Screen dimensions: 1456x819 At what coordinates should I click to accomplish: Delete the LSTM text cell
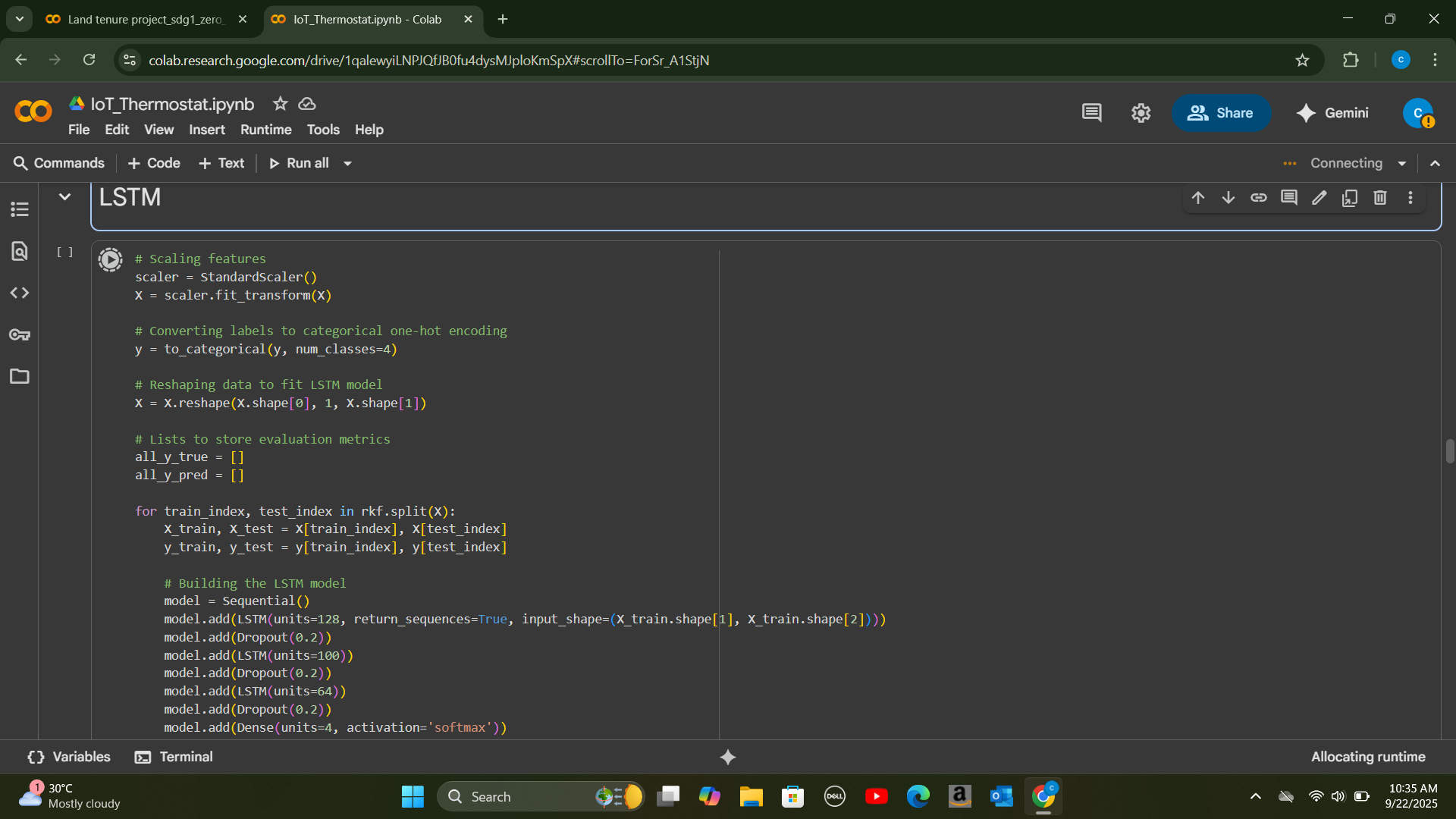(1380, 198)
